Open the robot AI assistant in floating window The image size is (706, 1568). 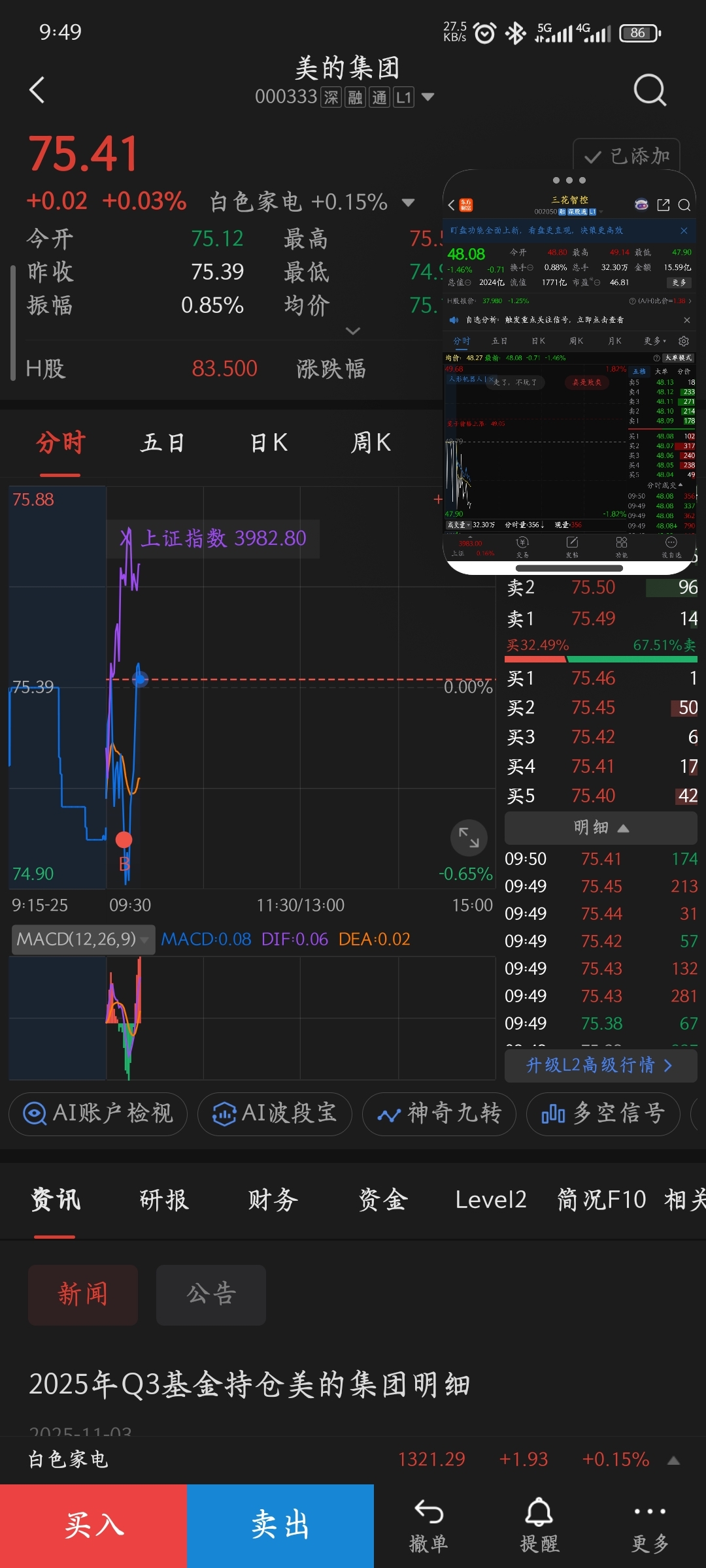(x=641, y=205)
